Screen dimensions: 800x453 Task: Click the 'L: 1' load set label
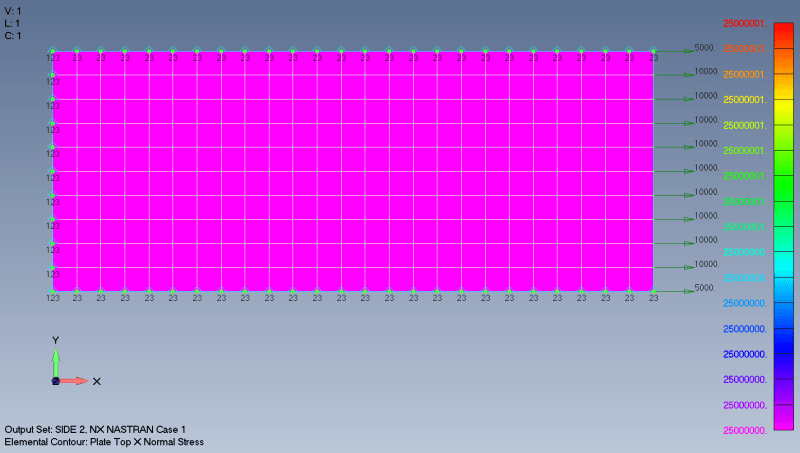coord(12,23)
